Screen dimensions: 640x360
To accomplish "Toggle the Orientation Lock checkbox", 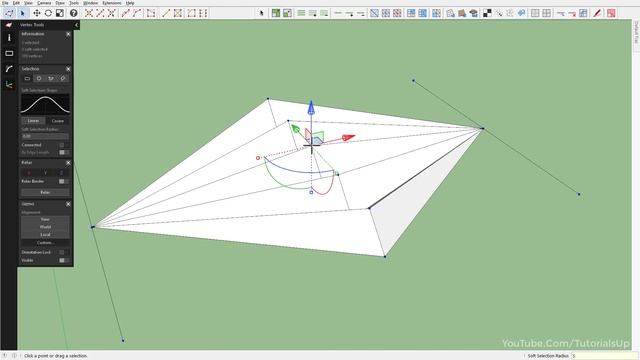I will [62, 252].
